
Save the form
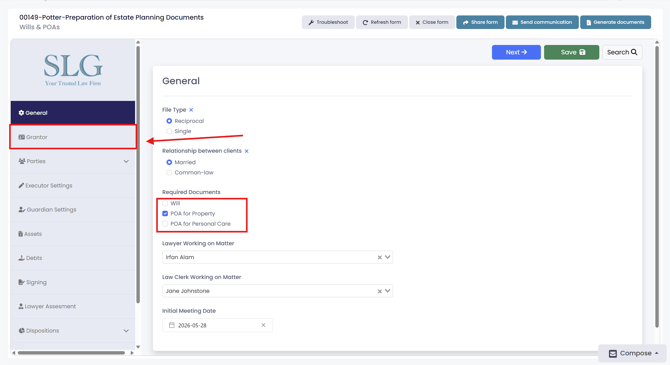(571, 52)
